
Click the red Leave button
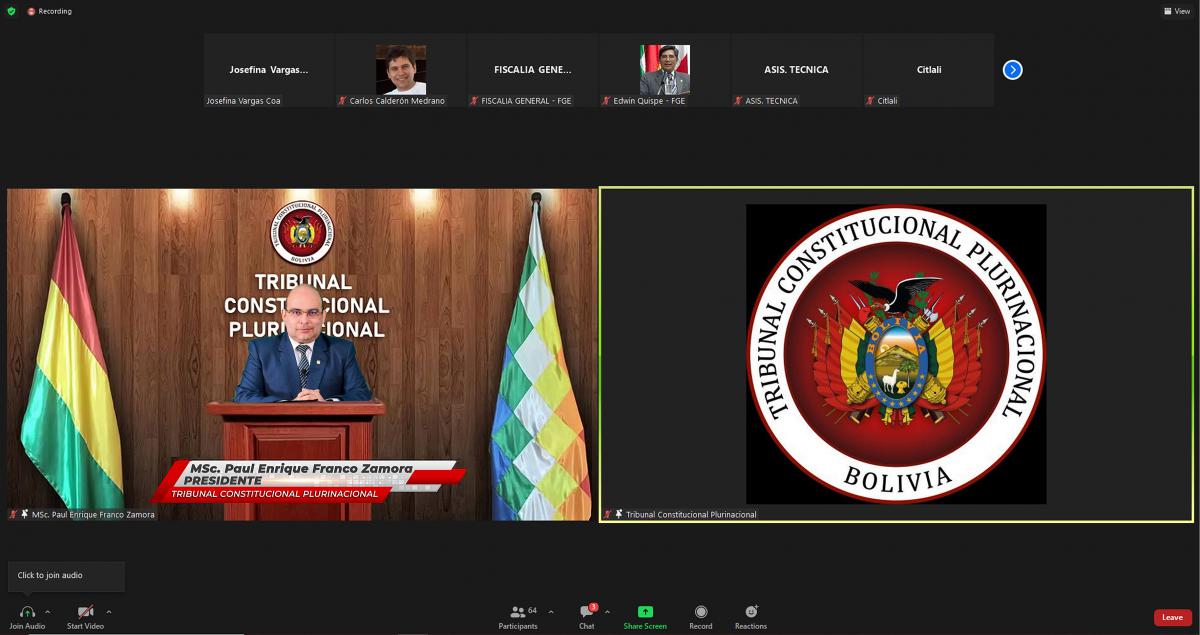(x=1172, y=618)
